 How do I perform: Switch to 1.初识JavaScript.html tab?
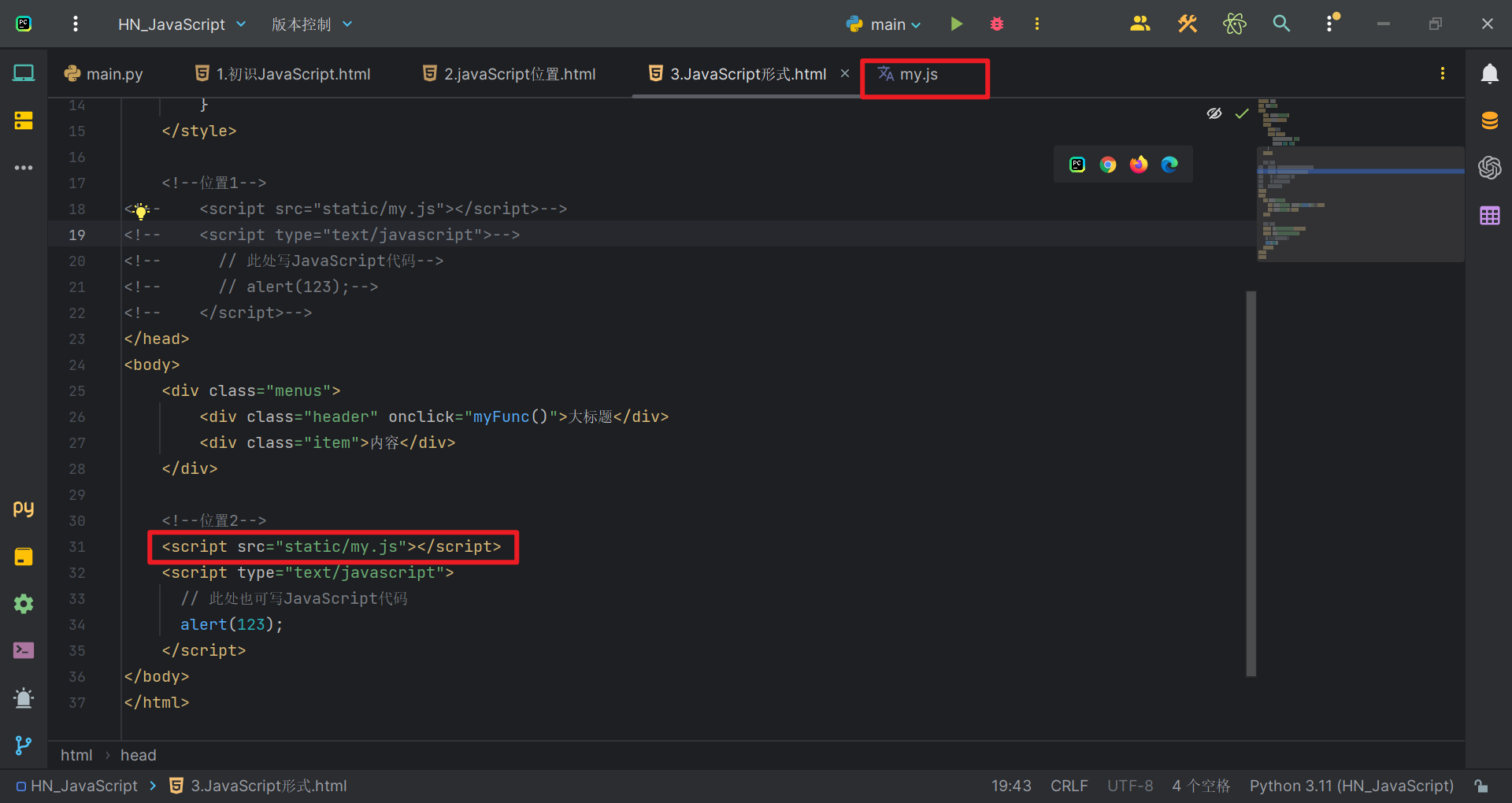point(283,74)
